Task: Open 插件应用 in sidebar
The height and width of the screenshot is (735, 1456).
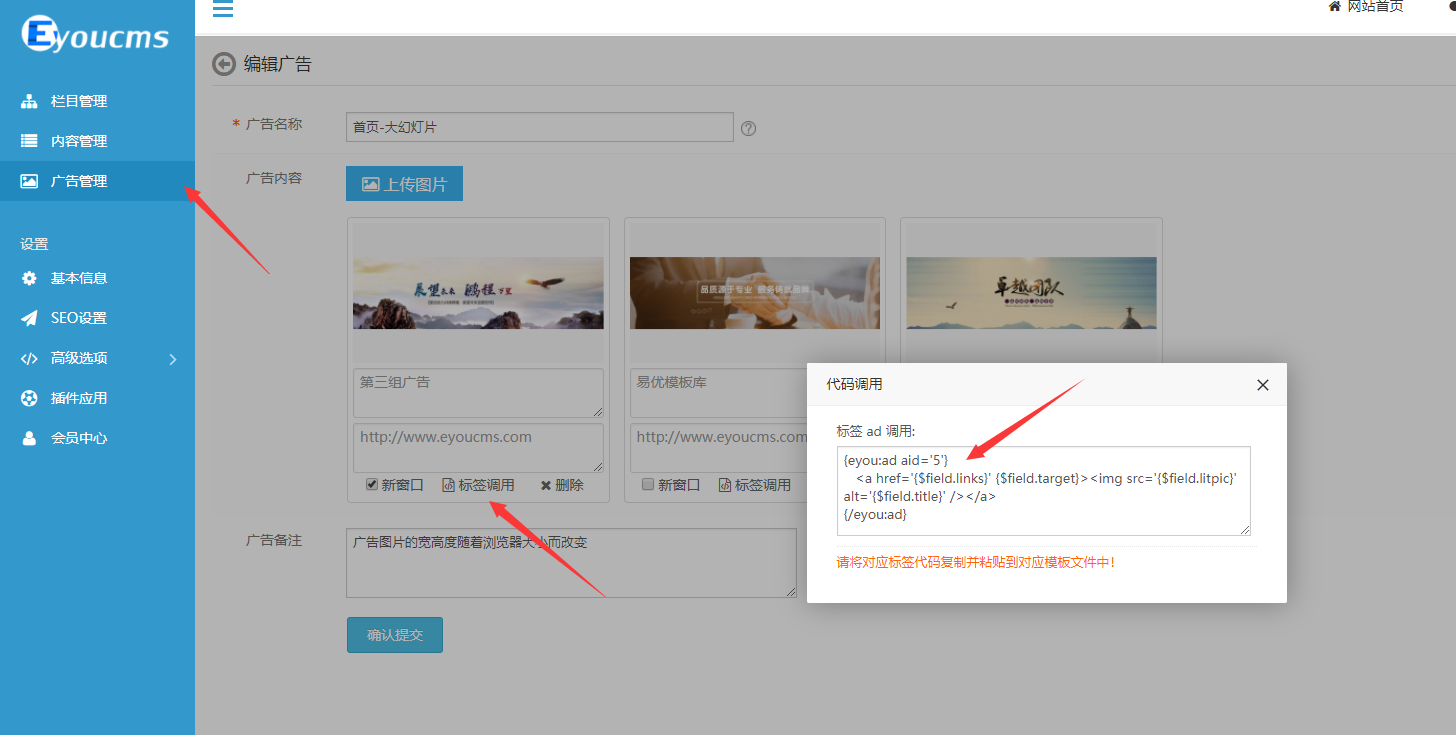Action: (78, 398)
